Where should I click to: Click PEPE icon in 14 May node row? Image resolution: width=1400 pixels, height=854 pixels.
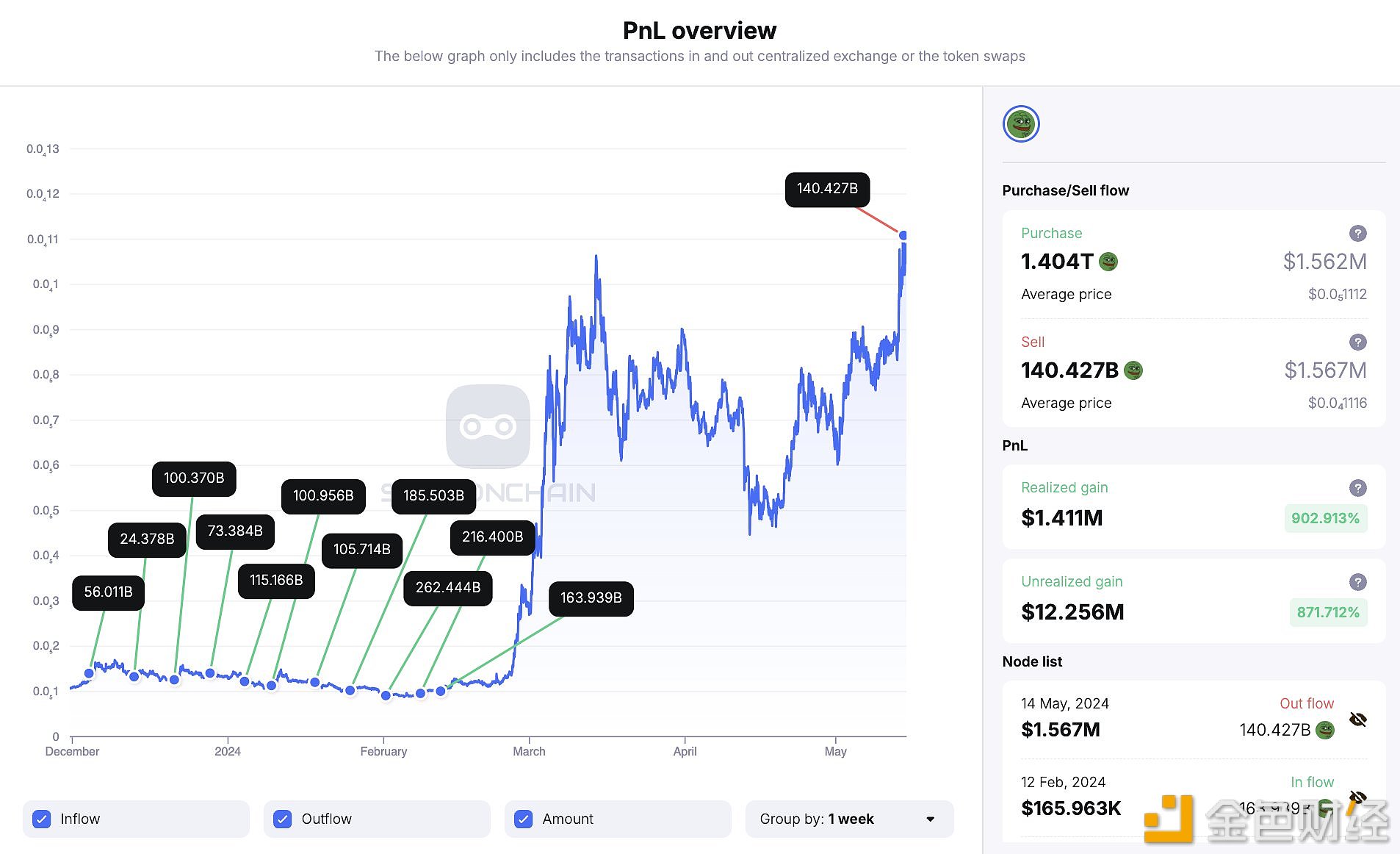pyautogui.click(x=1325, y=730)
